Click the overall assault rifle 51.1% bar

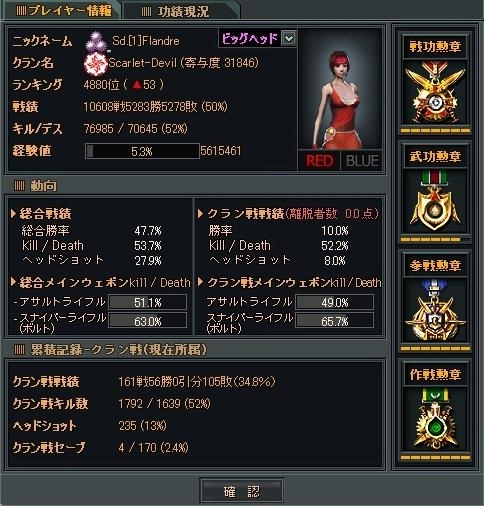coord(148,302)
